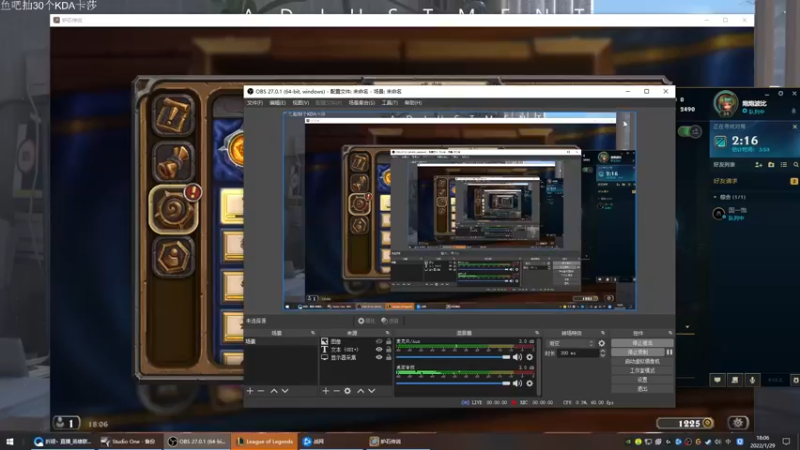Remove the selected scene with the Scenes minus icon

pyautogui.click(x=261, y=391)
